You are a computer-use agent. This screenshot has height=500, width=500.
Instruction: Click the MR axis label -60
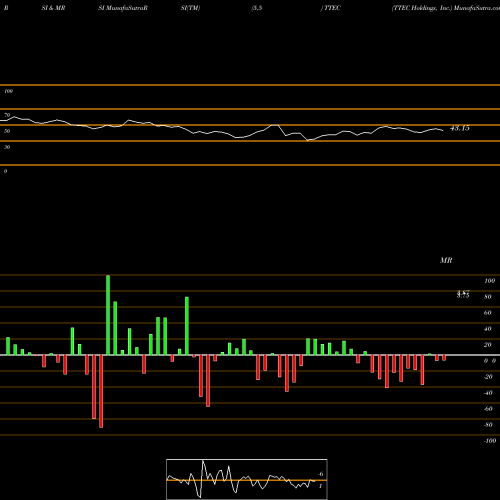click(488, 409)
